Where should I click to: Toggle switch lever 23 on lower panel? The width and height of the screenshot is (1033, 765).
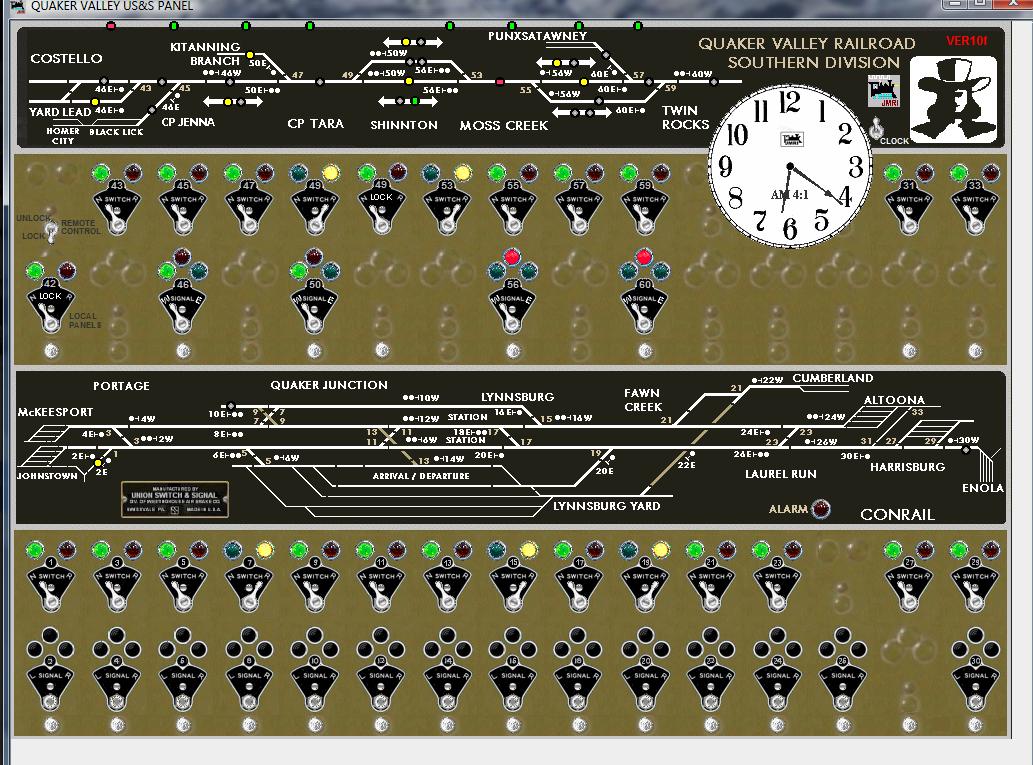click(x=777, y=584)
